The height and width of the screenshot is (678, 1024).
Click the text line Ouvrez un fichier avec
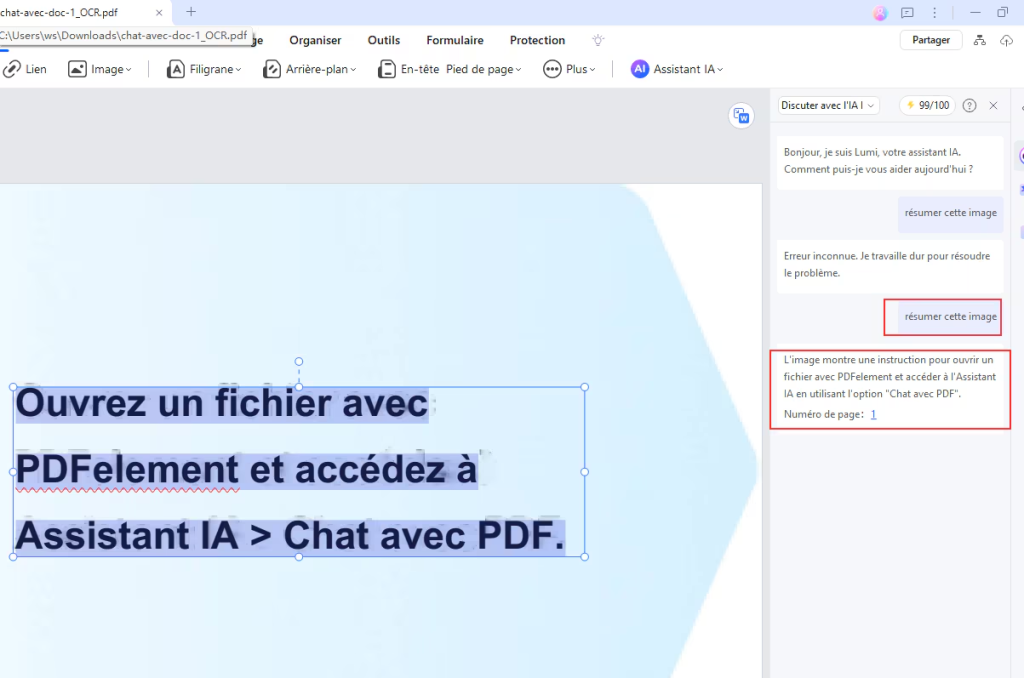(x=222, y=404)
